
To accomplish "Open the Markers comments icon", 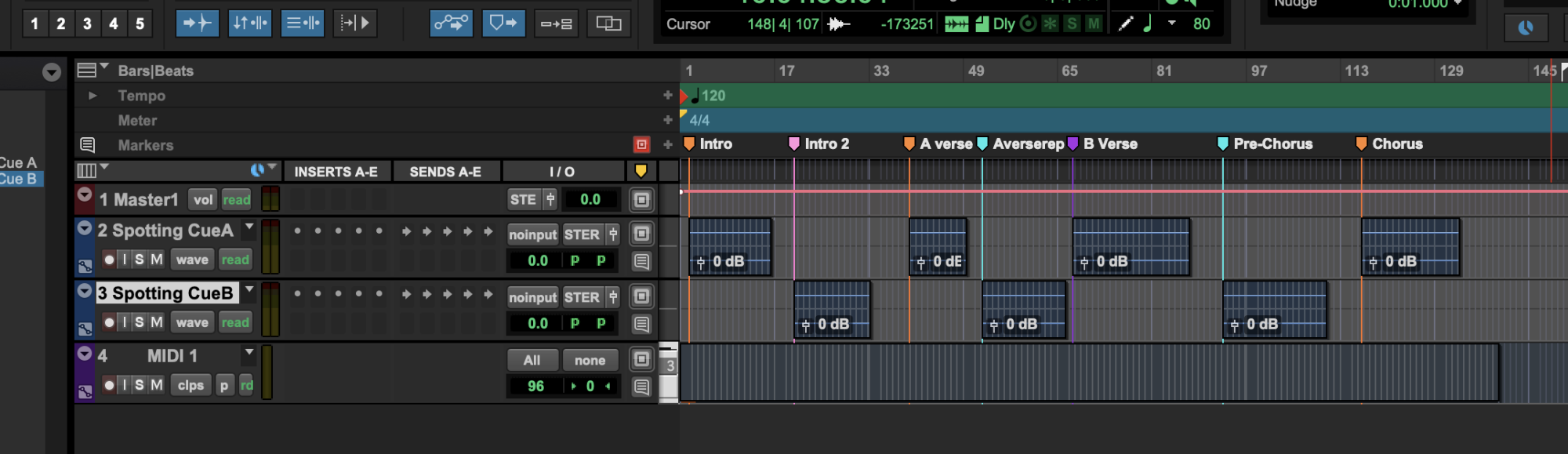I will tap(87, 145).
